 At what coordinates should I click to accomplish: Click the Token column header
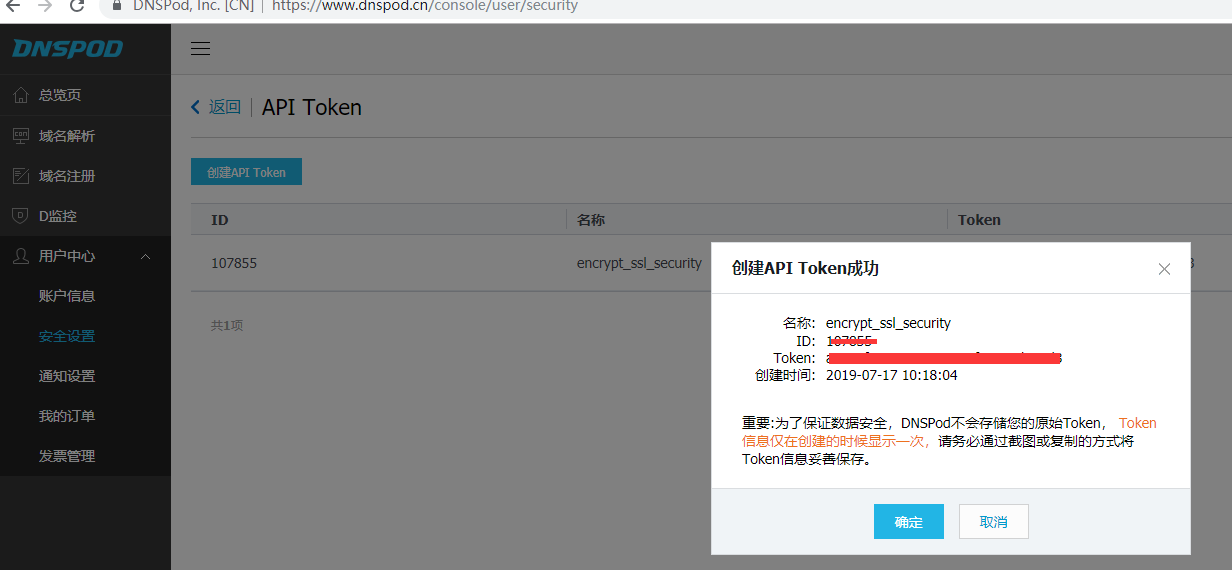[x=979, y=220]
